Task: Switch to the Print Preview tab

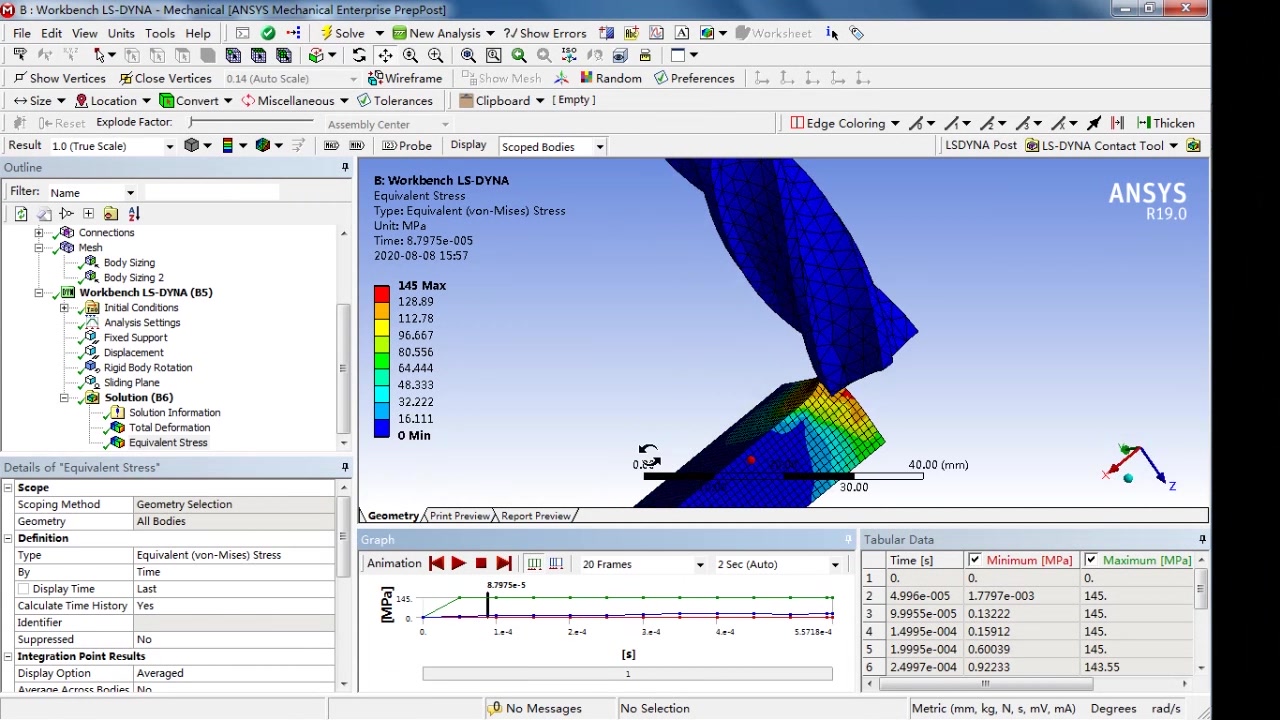Action: tap(460, 516)
